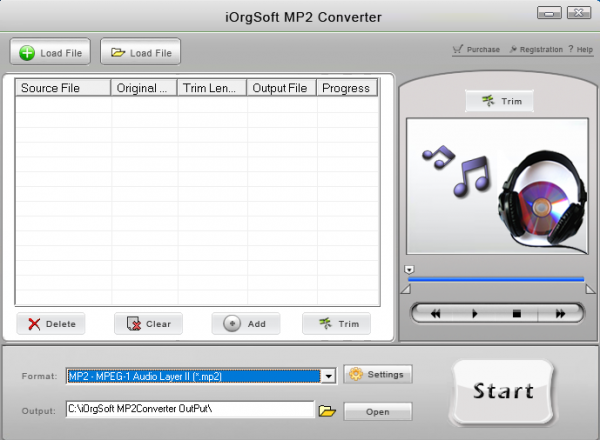Click the headphones preview image
This screenshot has width=600, height=440.
pyautogui.click(x=497, y=186)
